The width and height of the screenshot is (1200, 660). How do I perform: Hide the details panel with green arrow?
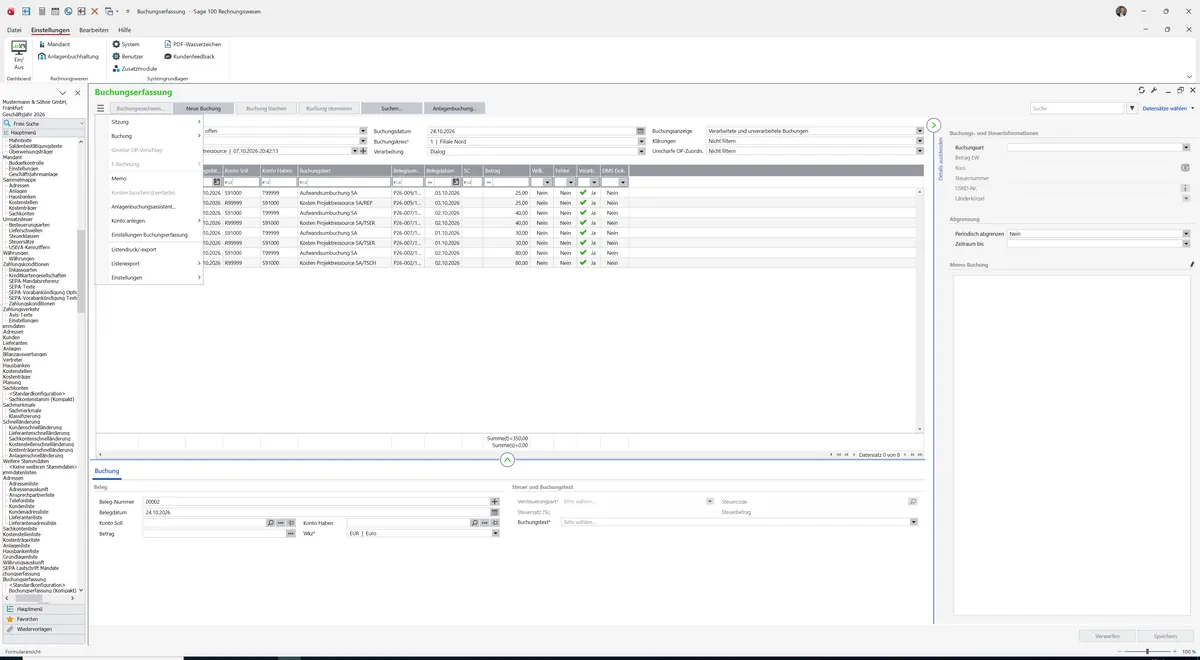[934, 125]
